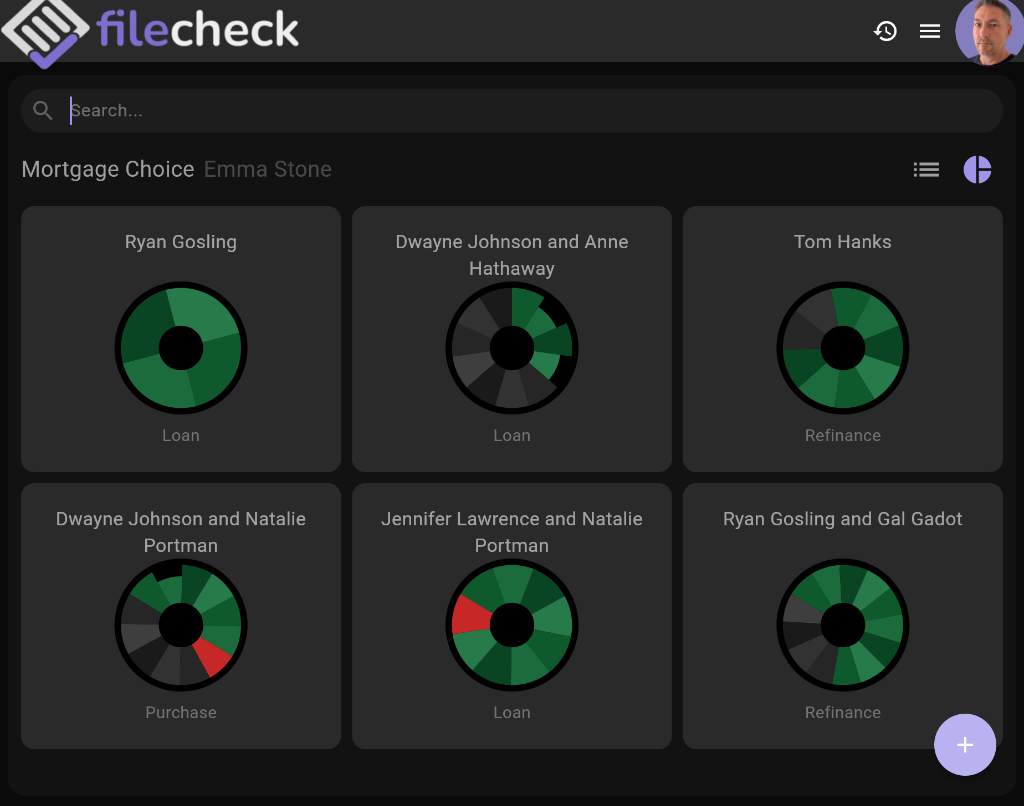Click the filecheck logo

pos(150,30)
